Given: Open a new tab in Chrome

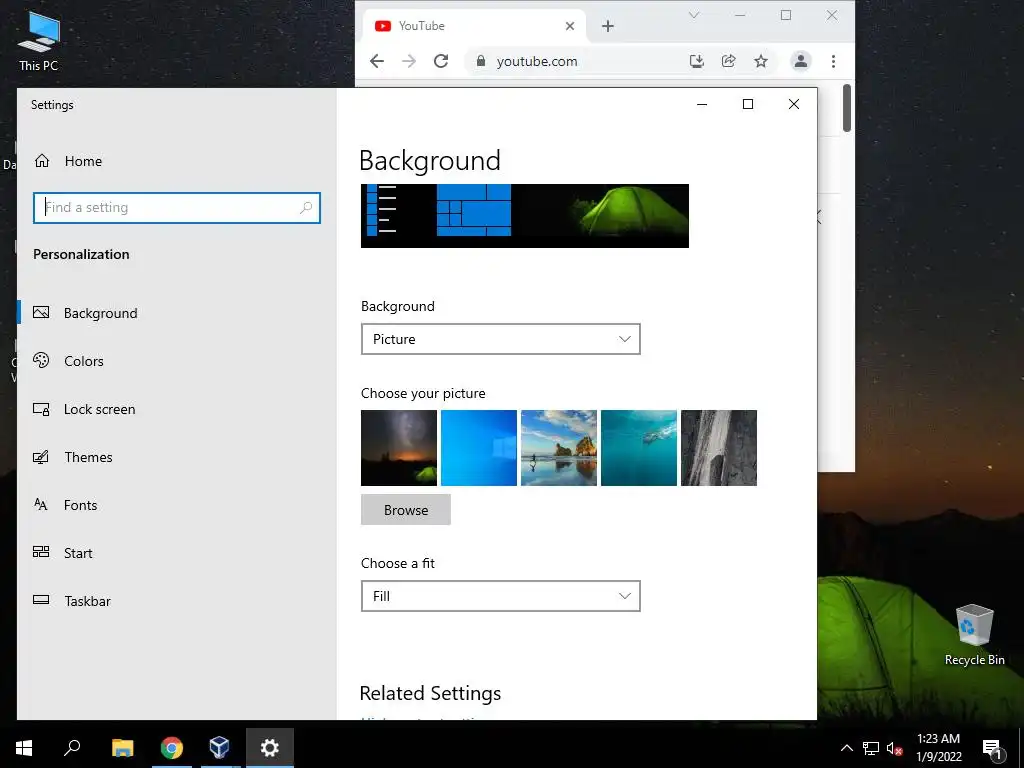Looking at the screenshot, I should click(x=607, y=26).
